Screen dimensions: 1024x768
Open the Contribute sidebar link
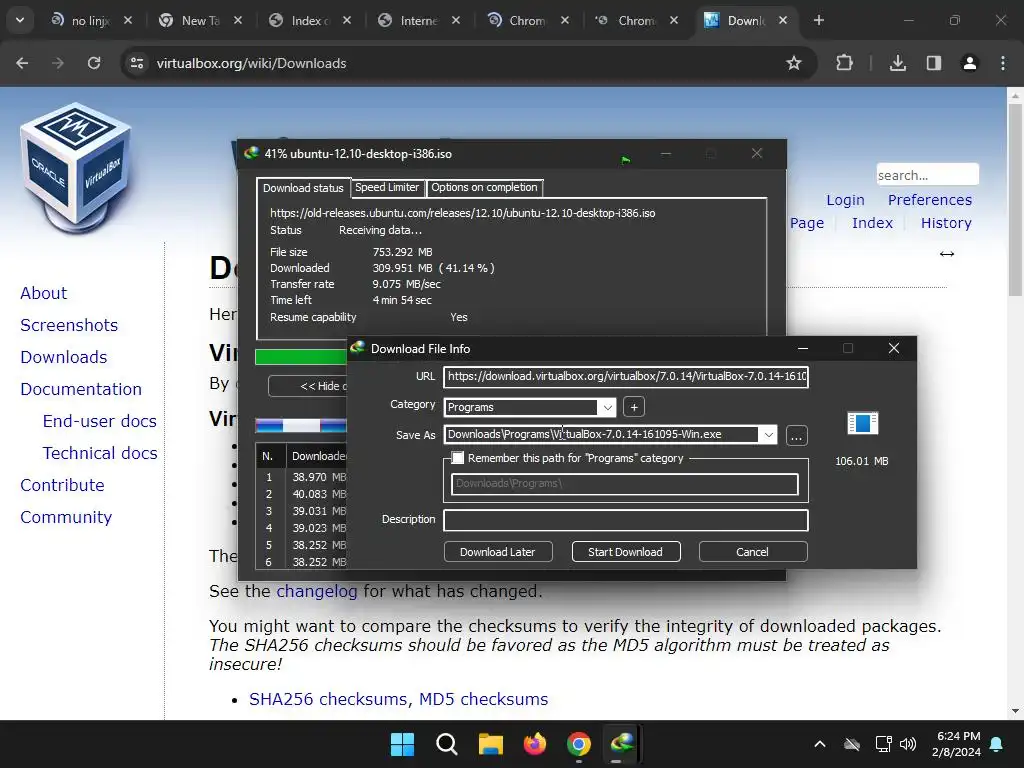62,485
